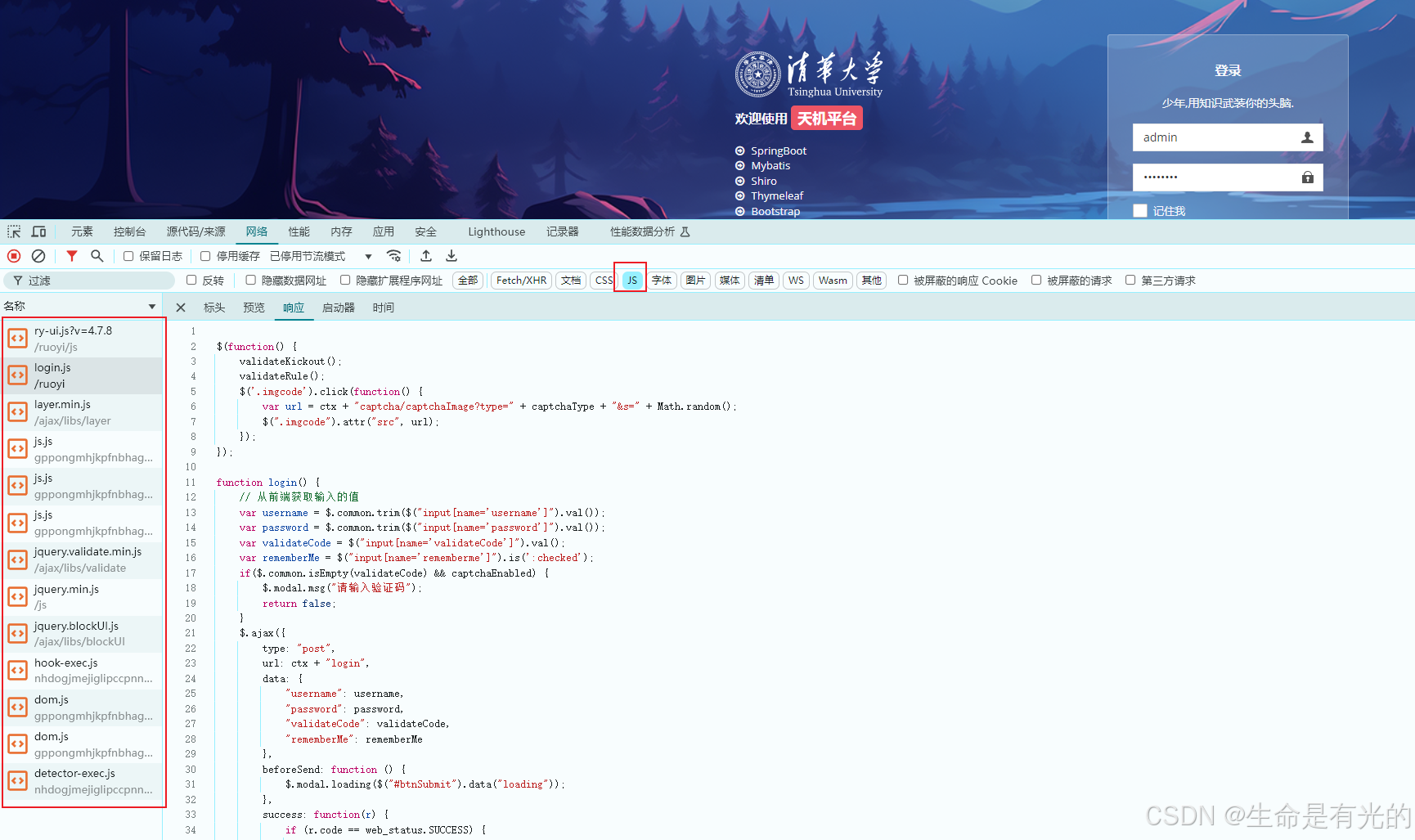The height and width of the screenshot is (840, 1415).
Task: Open network conditions wifi icon
Action: [x=393, y=256]
